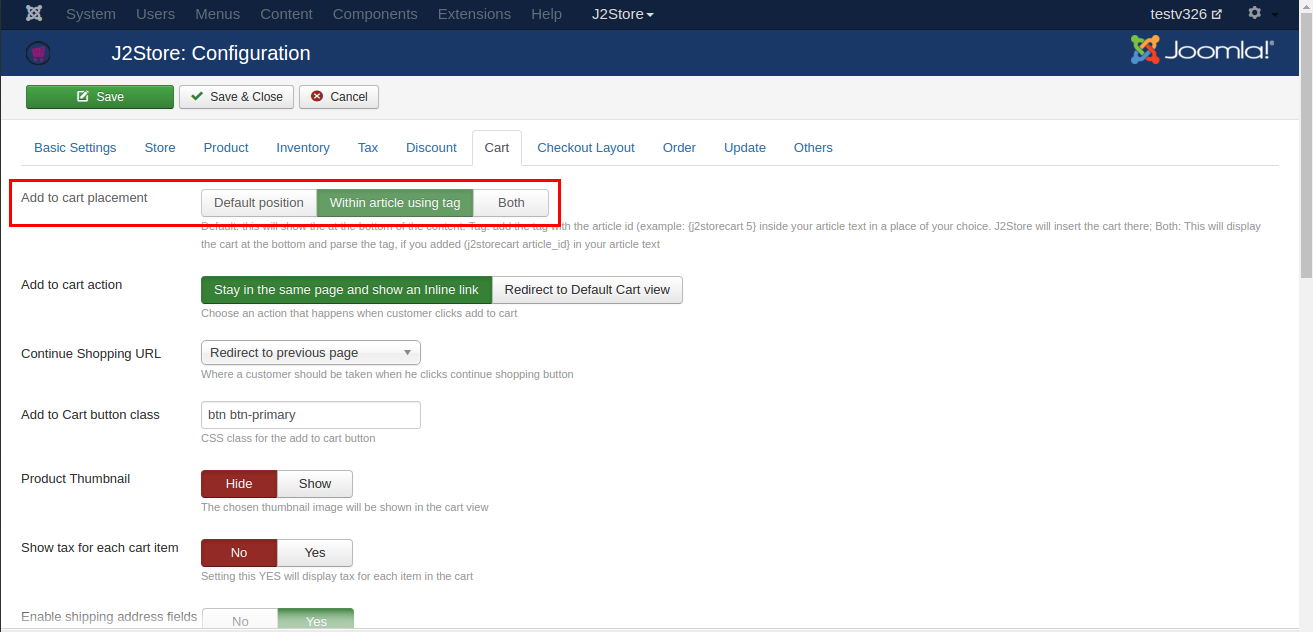Open the settings gear menu
Viewport: 1313px width, 632px height.
tap(1256, 14)
